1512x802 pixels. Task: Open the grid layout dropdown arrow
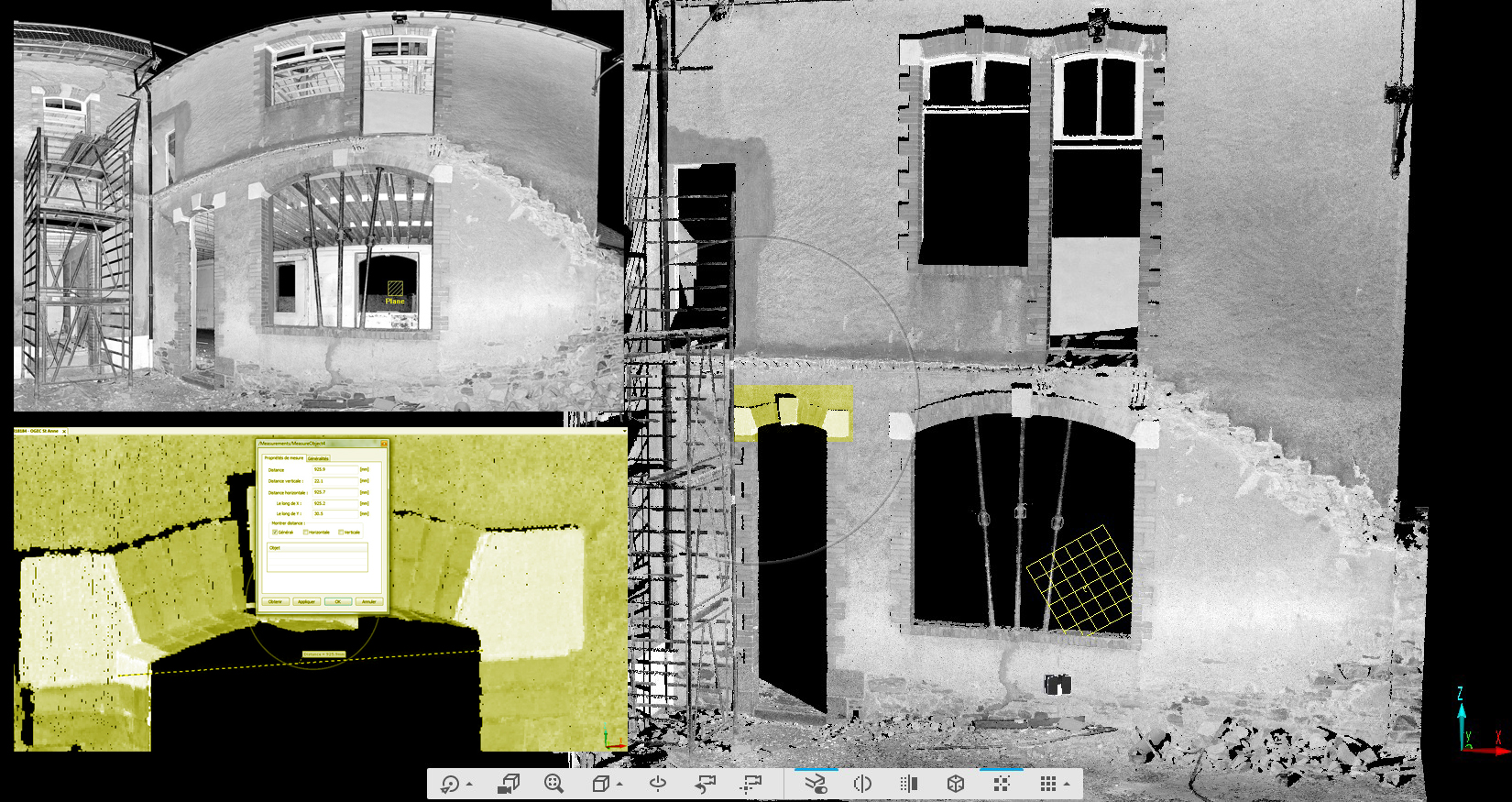(x=1067, y=786)
